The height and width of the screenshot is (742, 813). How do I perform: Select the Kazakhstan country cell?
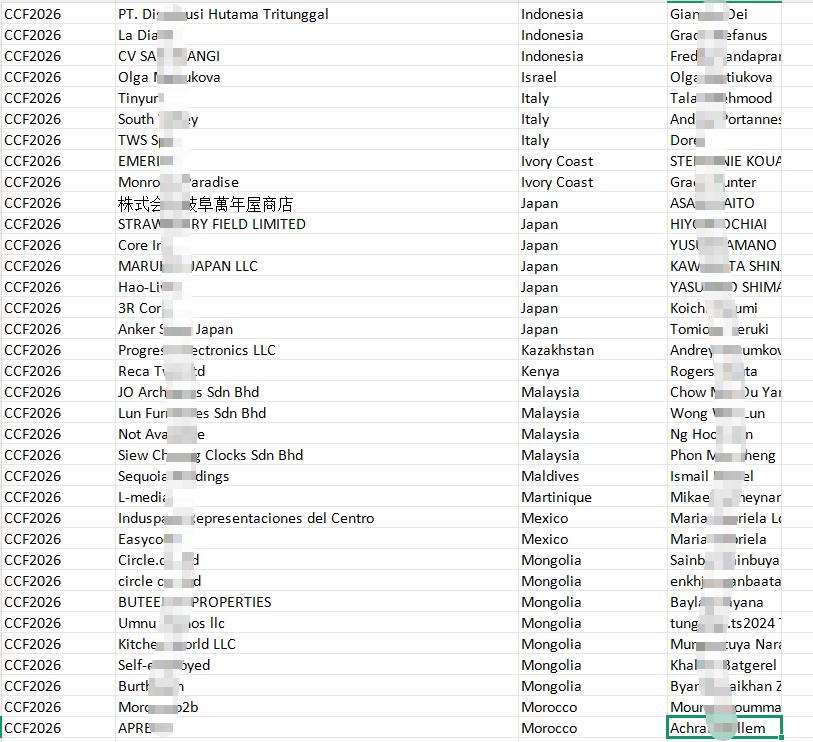pyautogui.click(x=557, y=350)
